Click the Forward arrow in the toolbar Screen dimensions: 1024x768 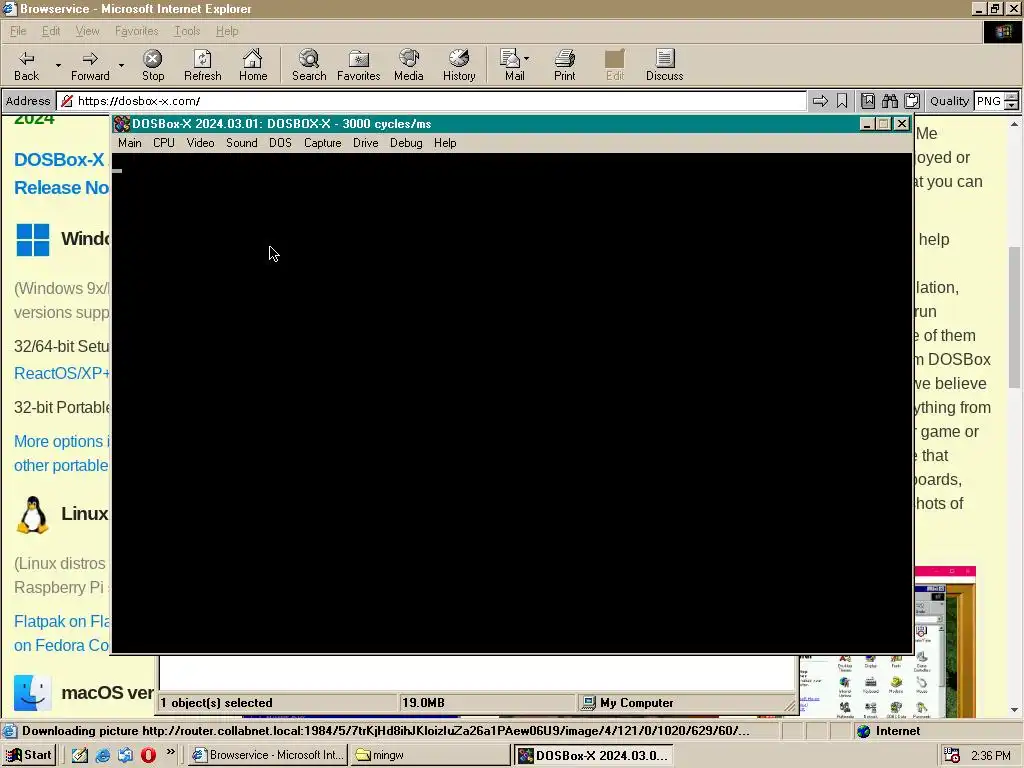(x=90, y=65)
